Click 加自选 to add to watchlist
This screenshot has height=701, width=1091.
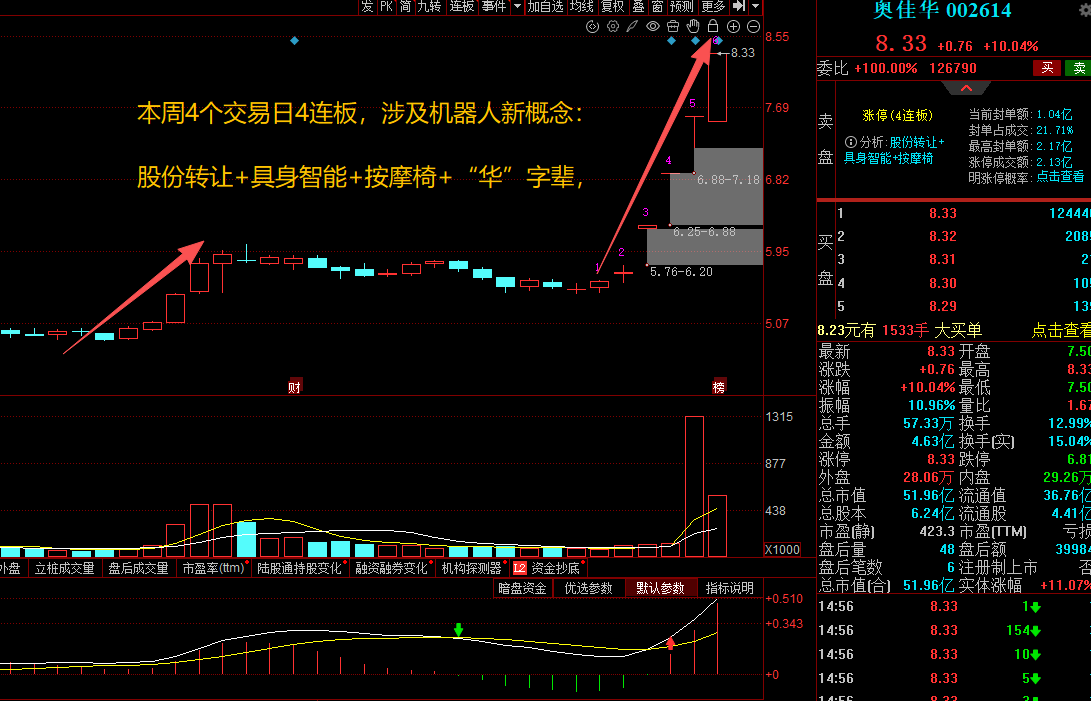tap(546, 6)
